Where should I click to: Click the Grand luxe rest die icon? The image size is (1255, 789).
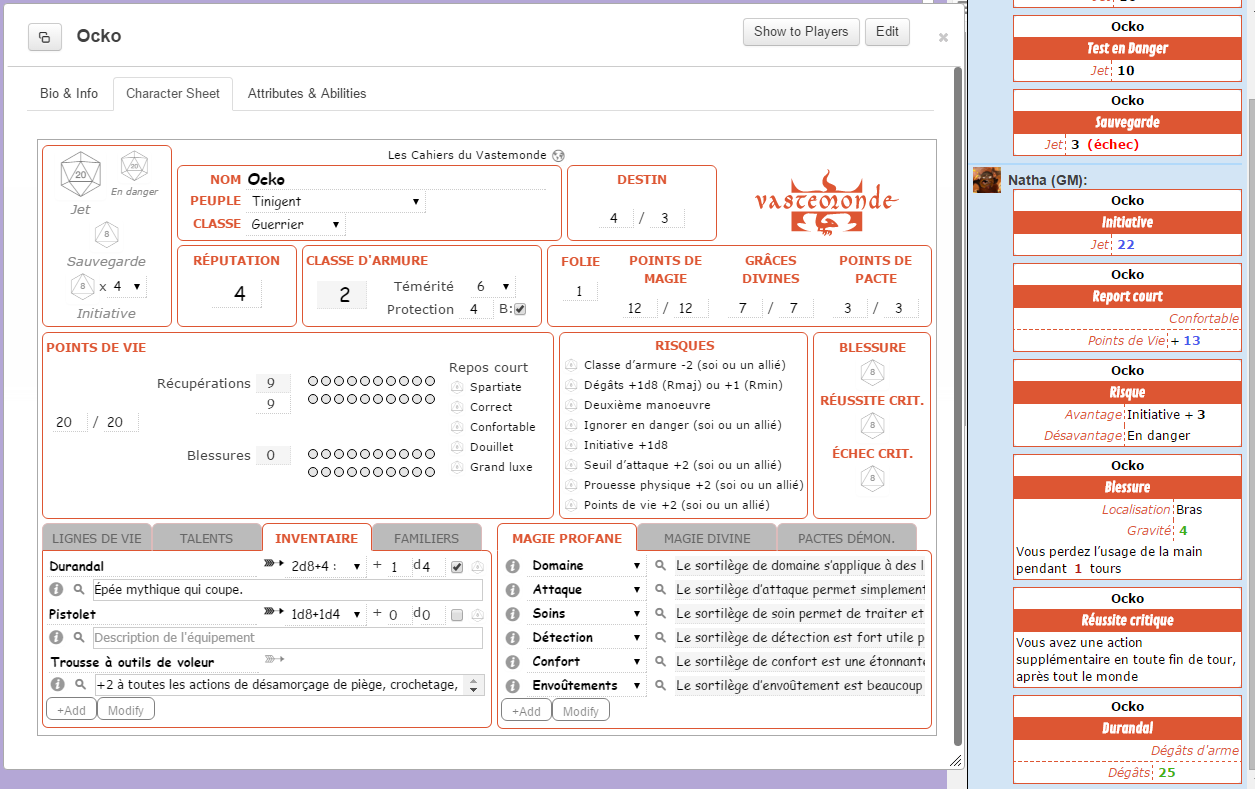coord(457,467)
